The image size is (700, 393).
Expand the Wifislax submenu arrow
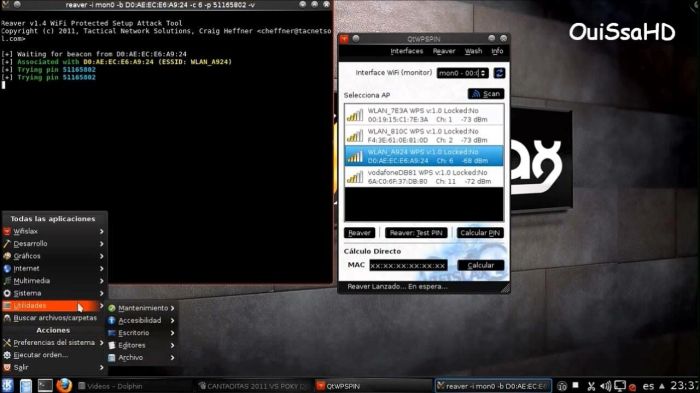[x=101, y=231]
